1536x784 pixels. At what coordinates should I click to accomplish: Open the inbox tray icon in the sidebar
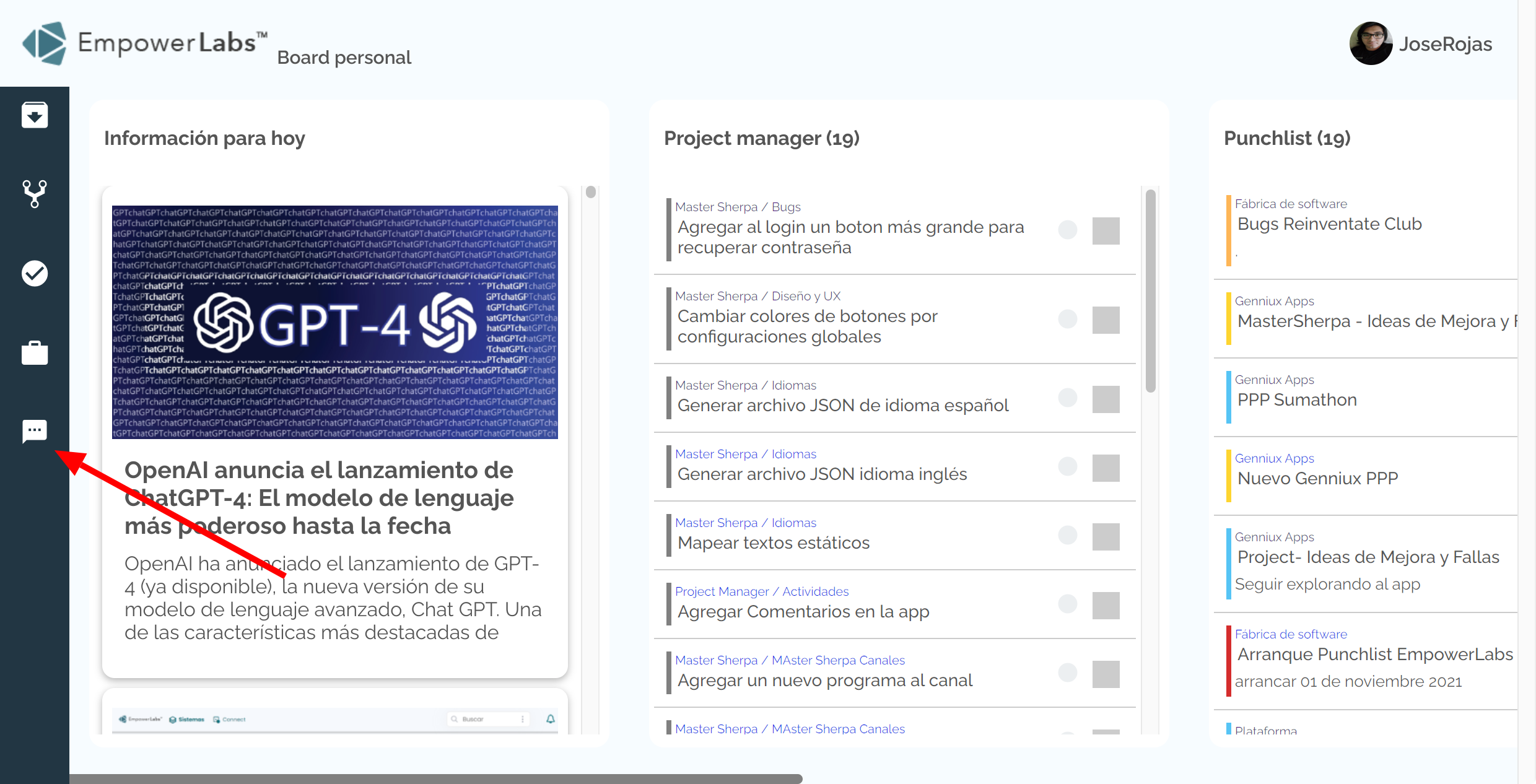click(35, 115)
